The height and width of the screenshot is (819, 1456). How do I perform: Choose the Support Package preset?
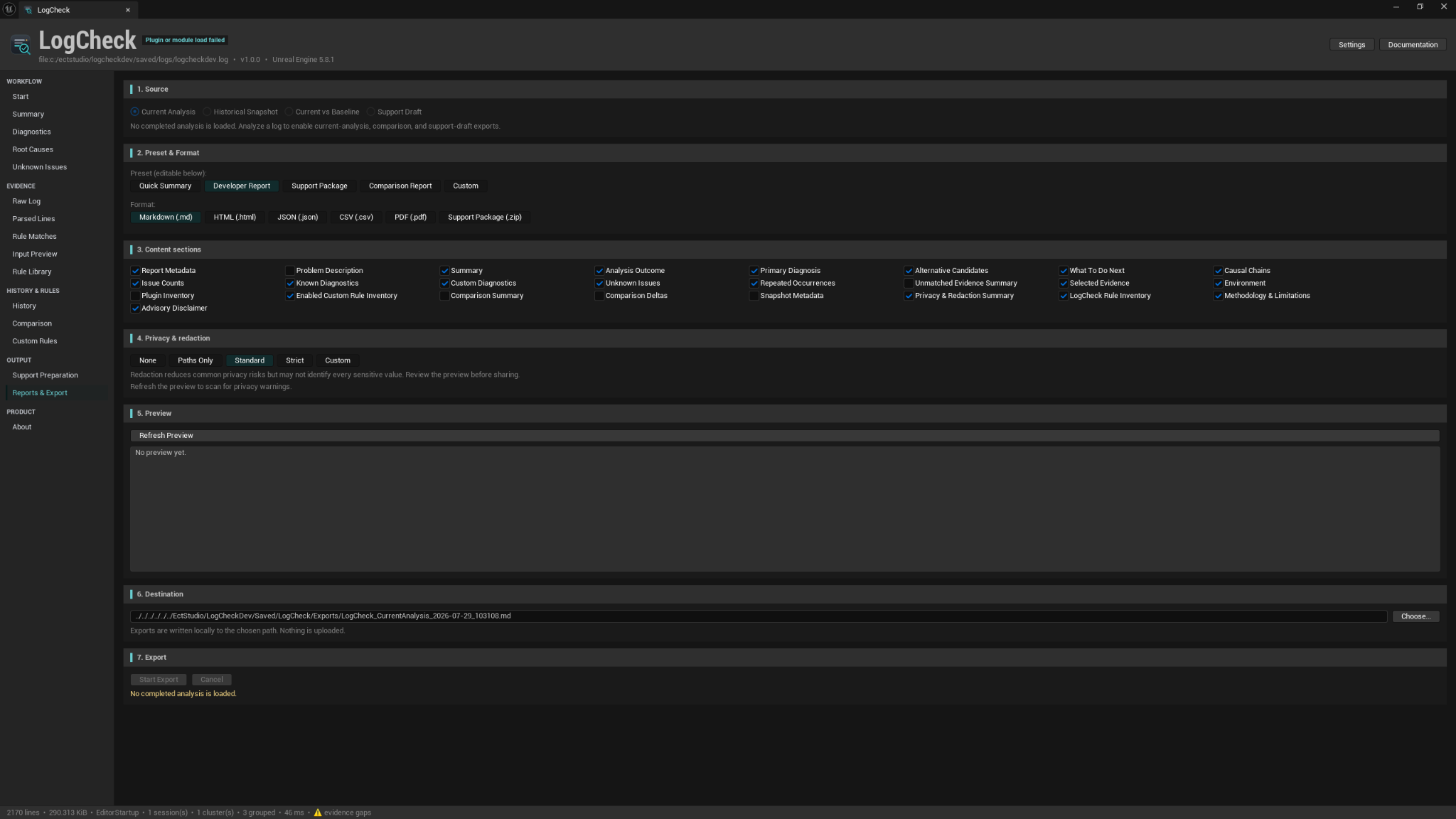coord(319,186)
